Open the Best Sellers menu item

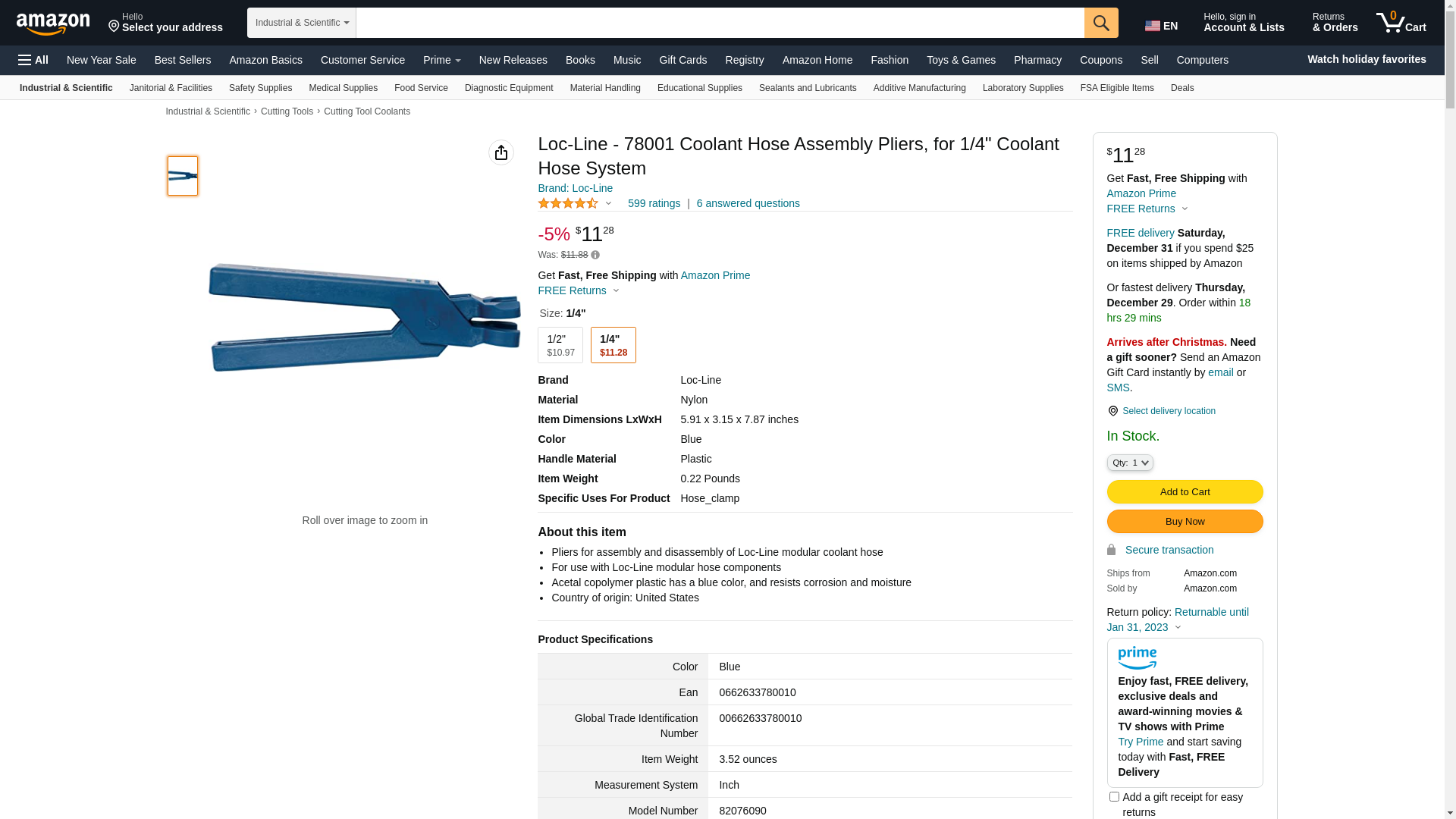183,60
